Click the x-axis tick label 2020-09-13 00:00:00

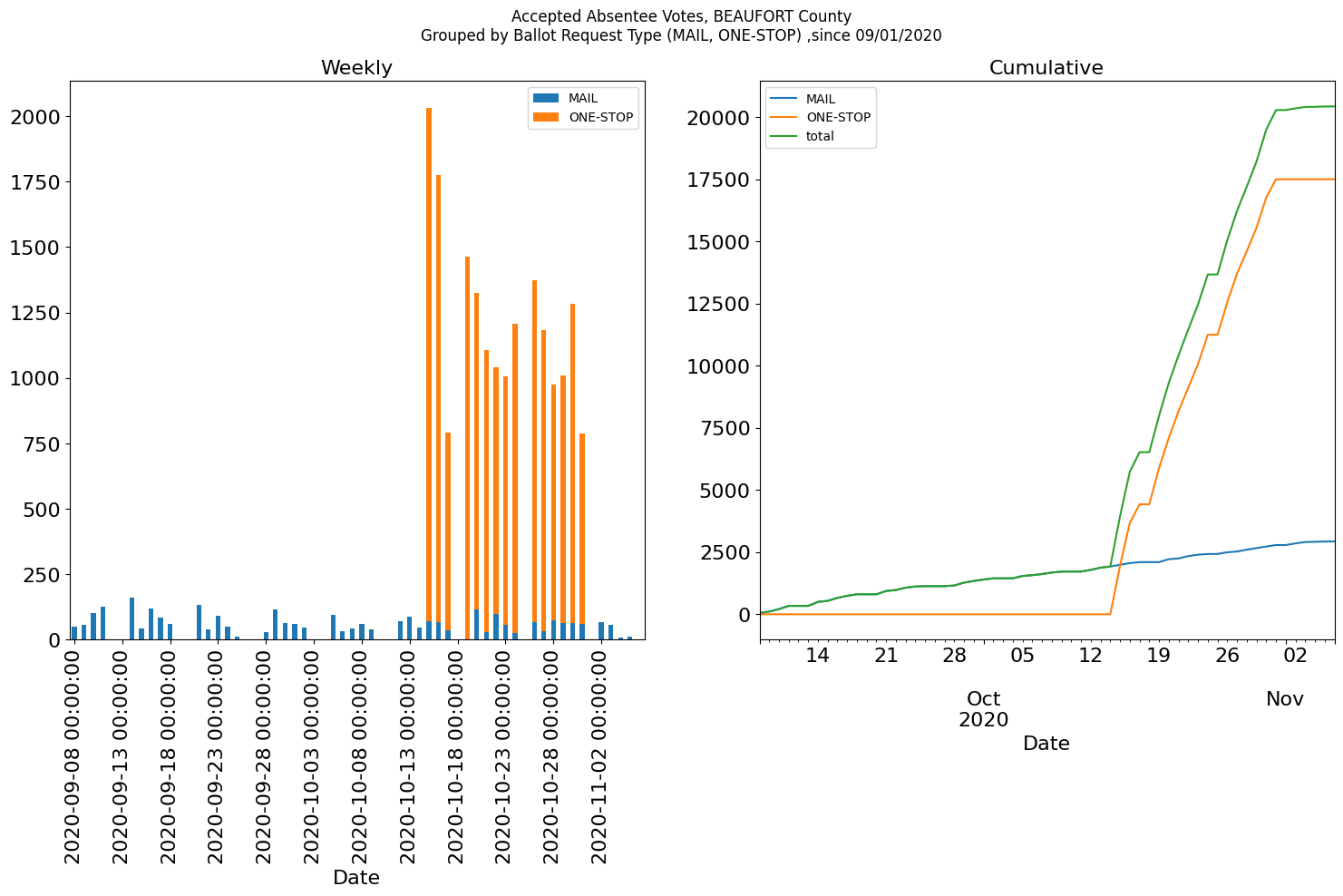click(x=122, y=755)
